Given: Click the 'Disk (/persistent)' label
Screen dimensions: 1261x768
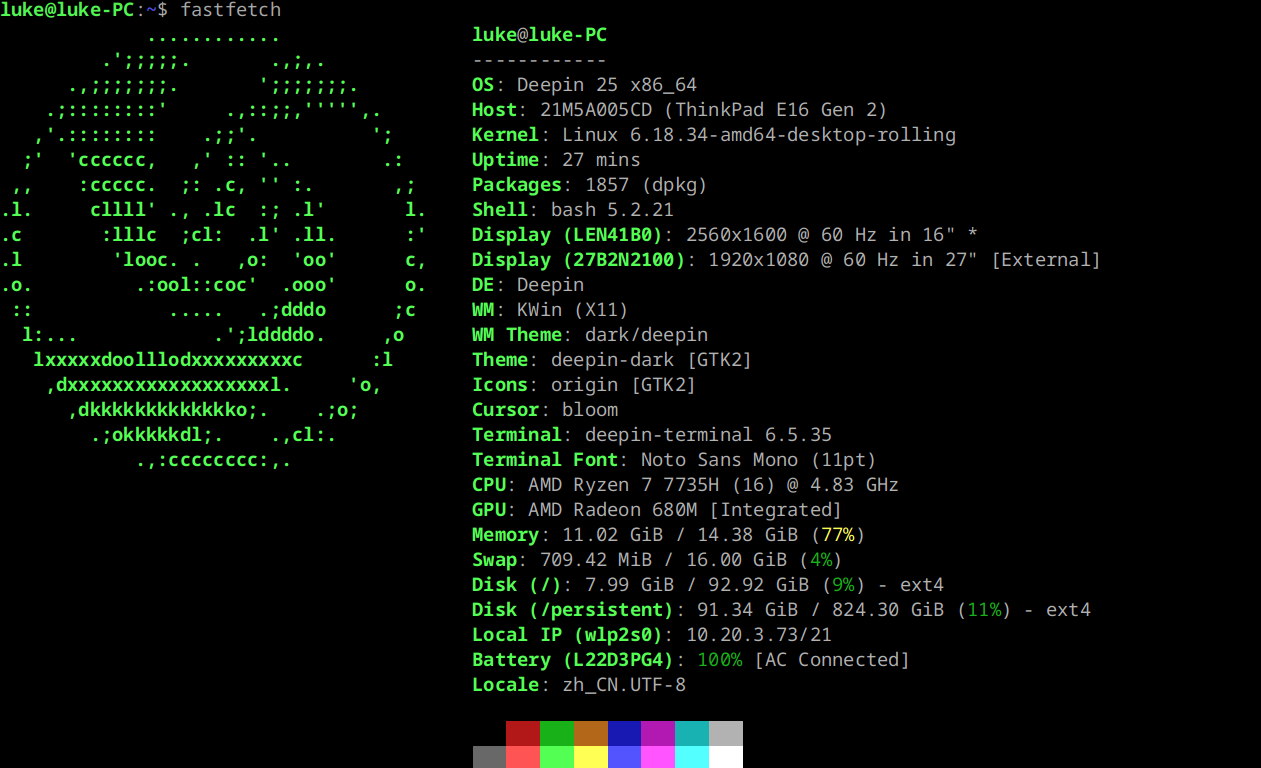Looking at the screenshot, I should click(573, 610).
